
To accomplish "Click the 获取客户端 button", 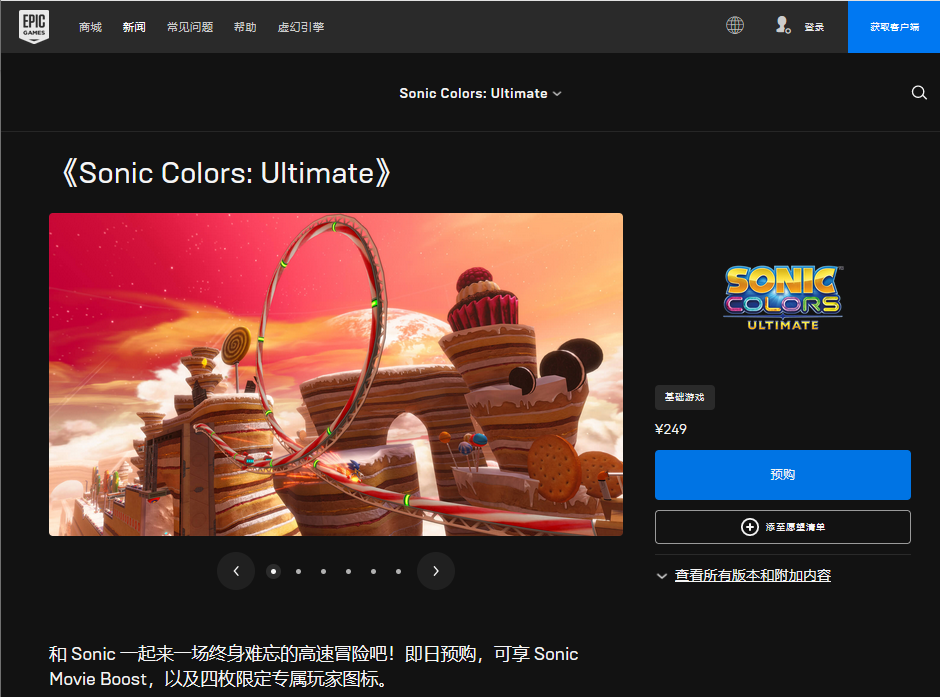I will point(893,27).
